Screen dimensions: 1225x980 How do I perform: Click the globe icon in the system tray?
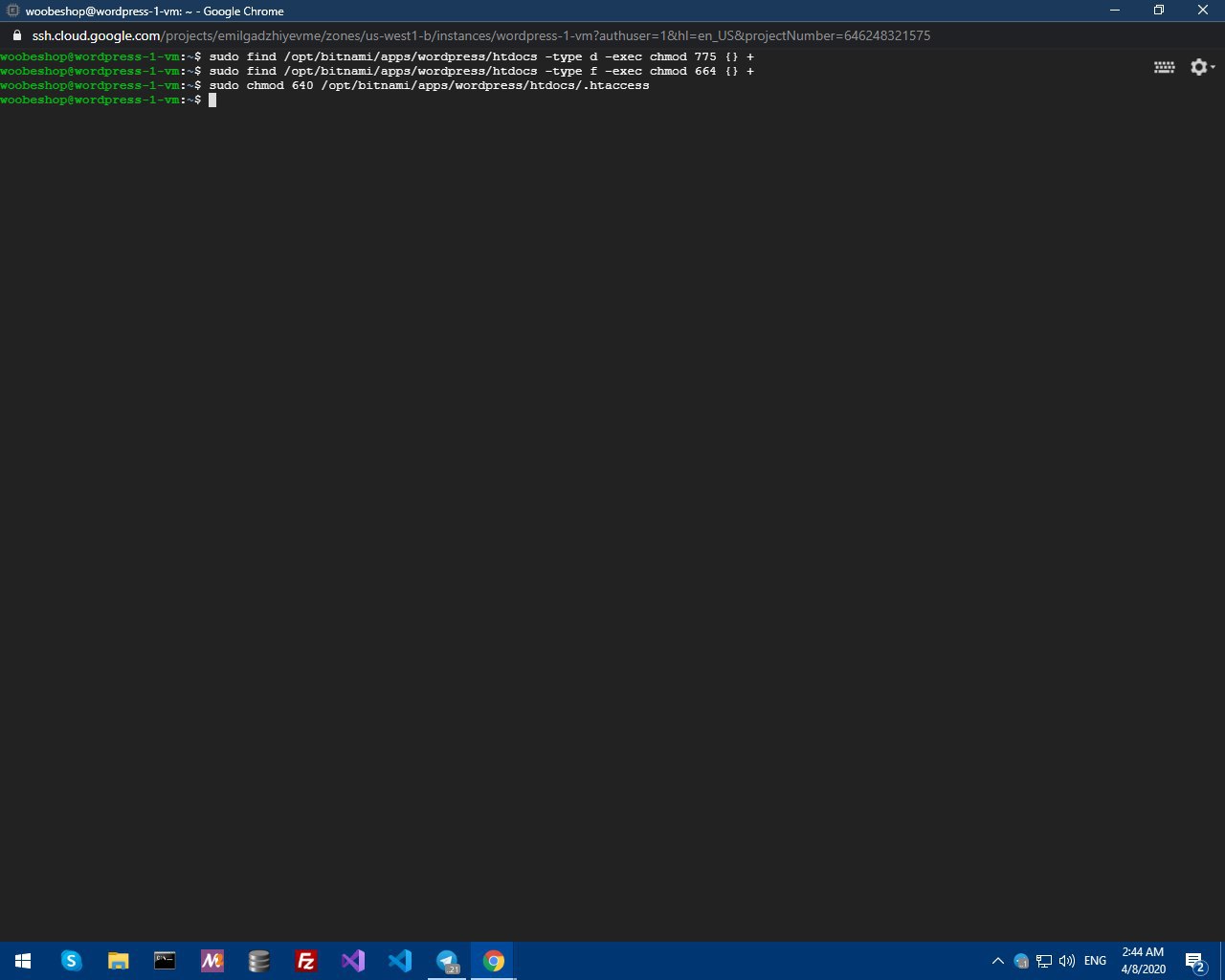(x=1021, y=961)
